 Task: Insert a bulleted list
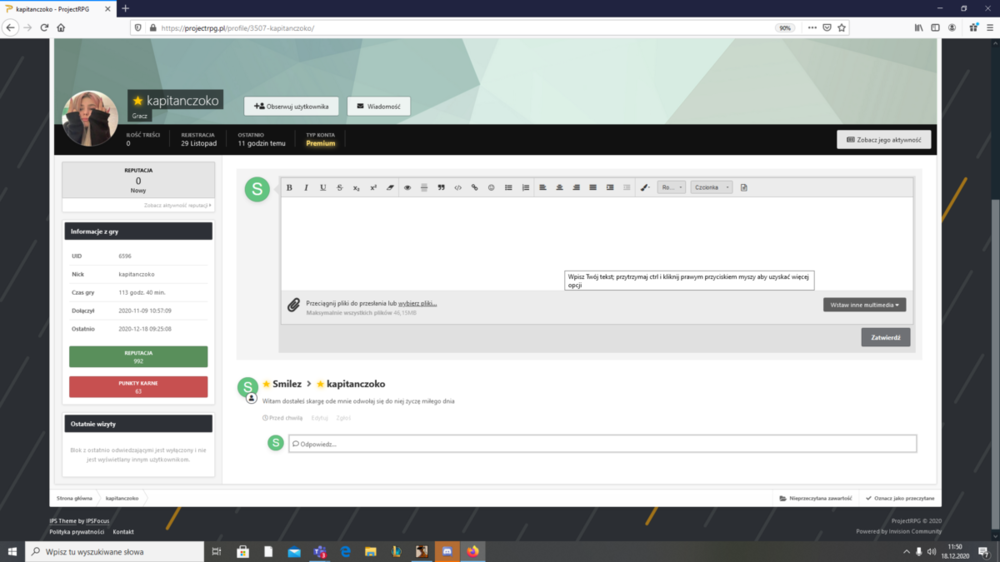tap(508, 188)
